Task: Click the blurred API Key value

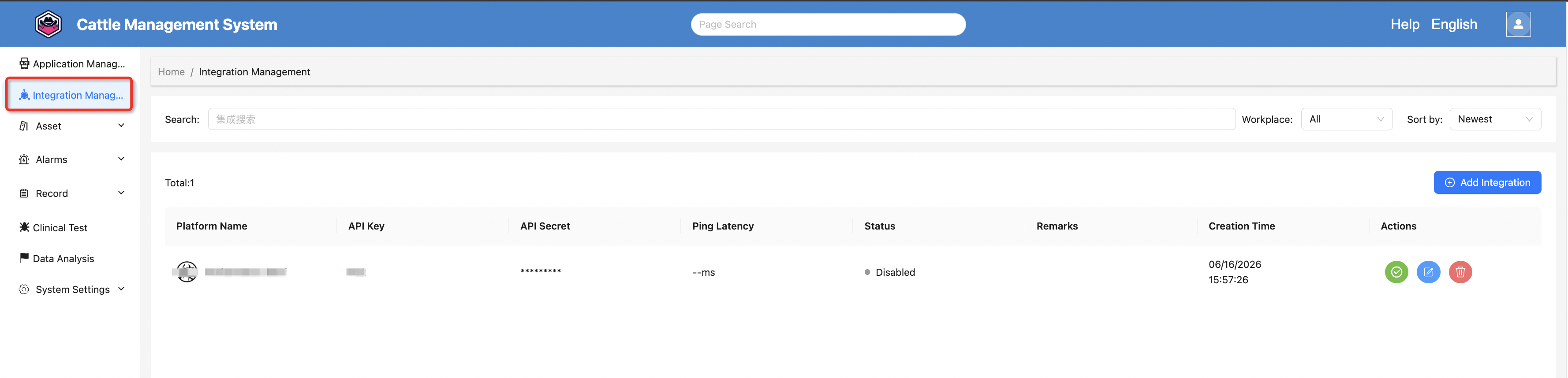Action: (x=356, y=272)
